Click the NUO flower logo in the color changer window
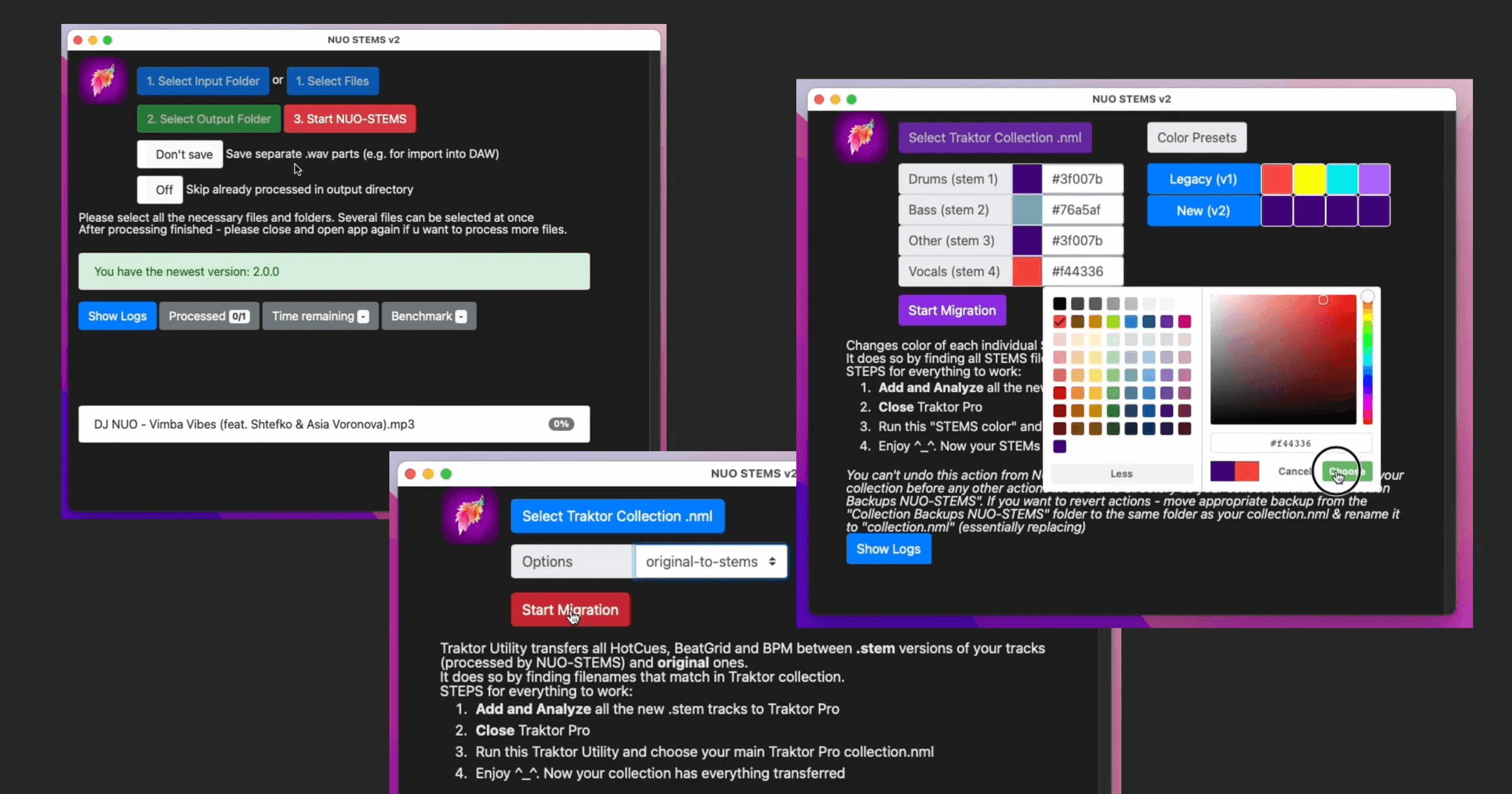 tap(861, 137)
